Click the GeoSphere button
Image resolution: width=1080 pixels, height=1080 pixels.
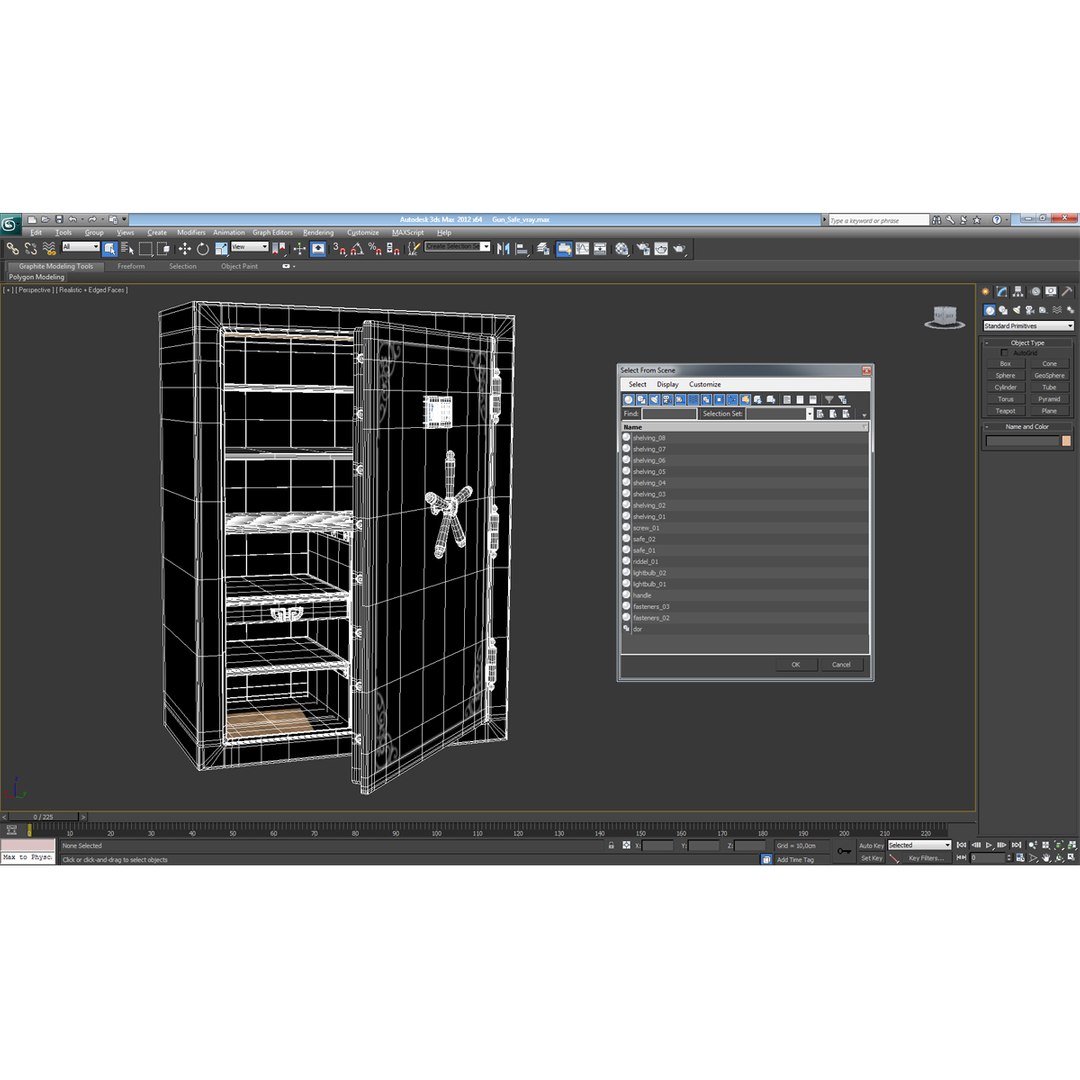(1049, 375)
